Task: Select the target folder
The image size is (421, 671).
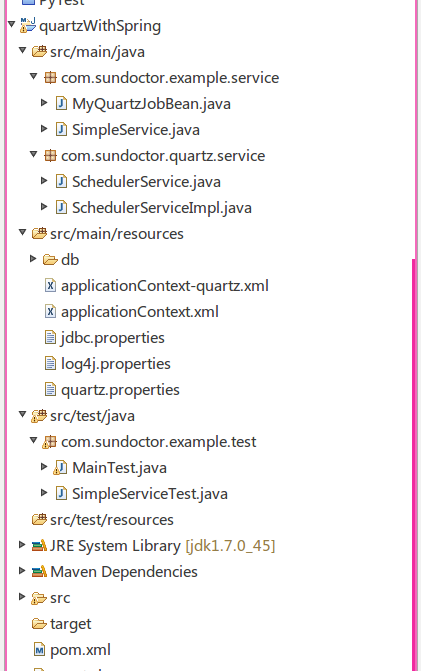Action: click(x=71, y=624)
